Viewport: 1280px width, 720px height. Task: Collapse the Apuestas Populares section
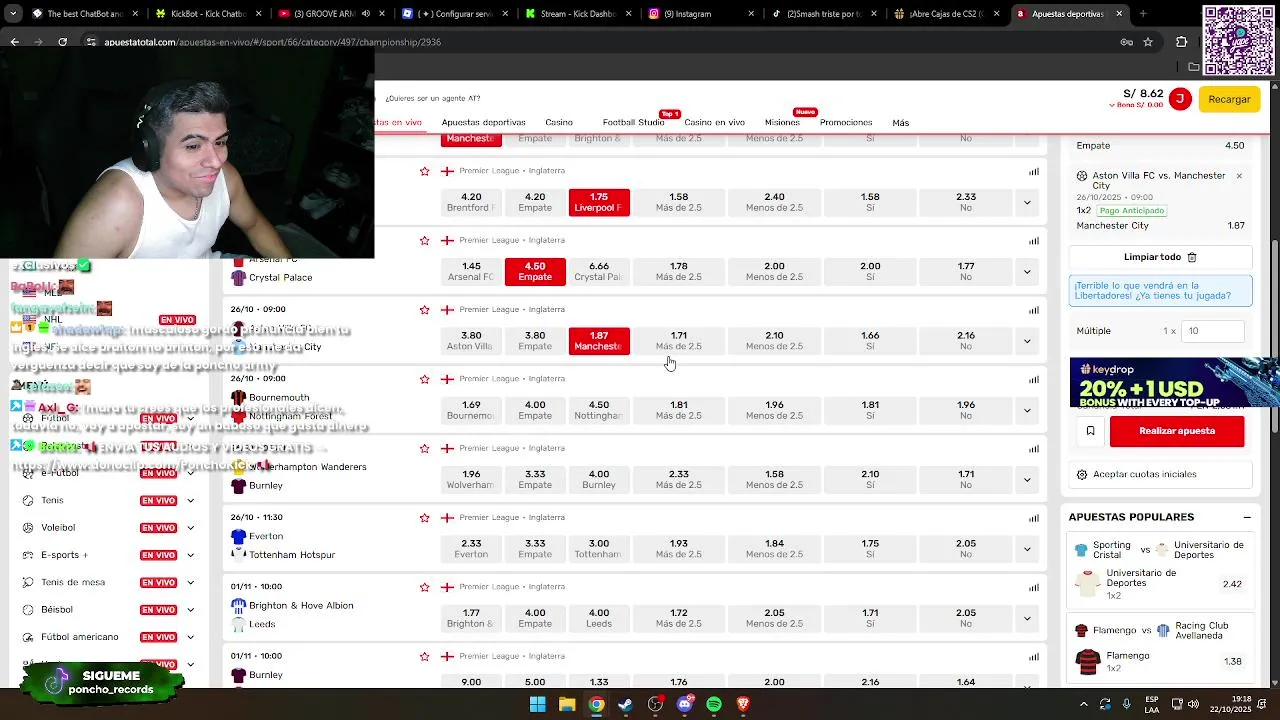coord(1247,517)
